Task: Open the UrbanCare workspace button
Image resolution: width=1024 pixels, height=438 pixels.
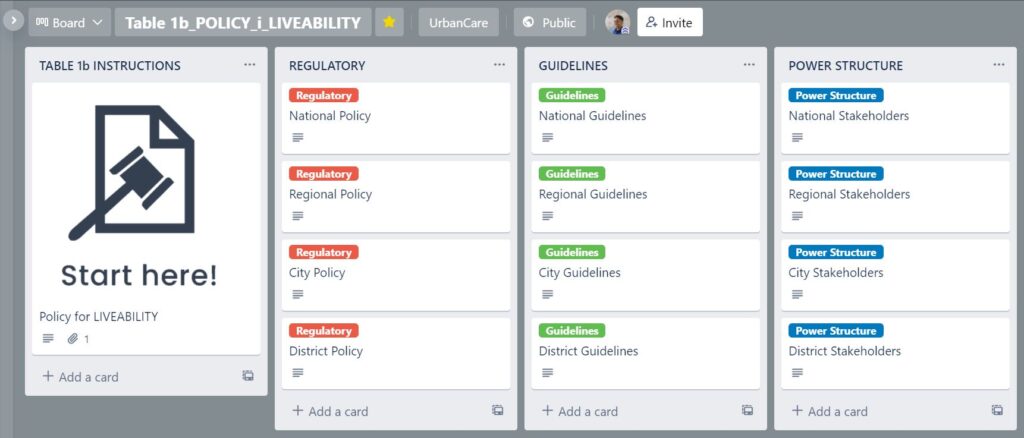Action: pos(458,22)
